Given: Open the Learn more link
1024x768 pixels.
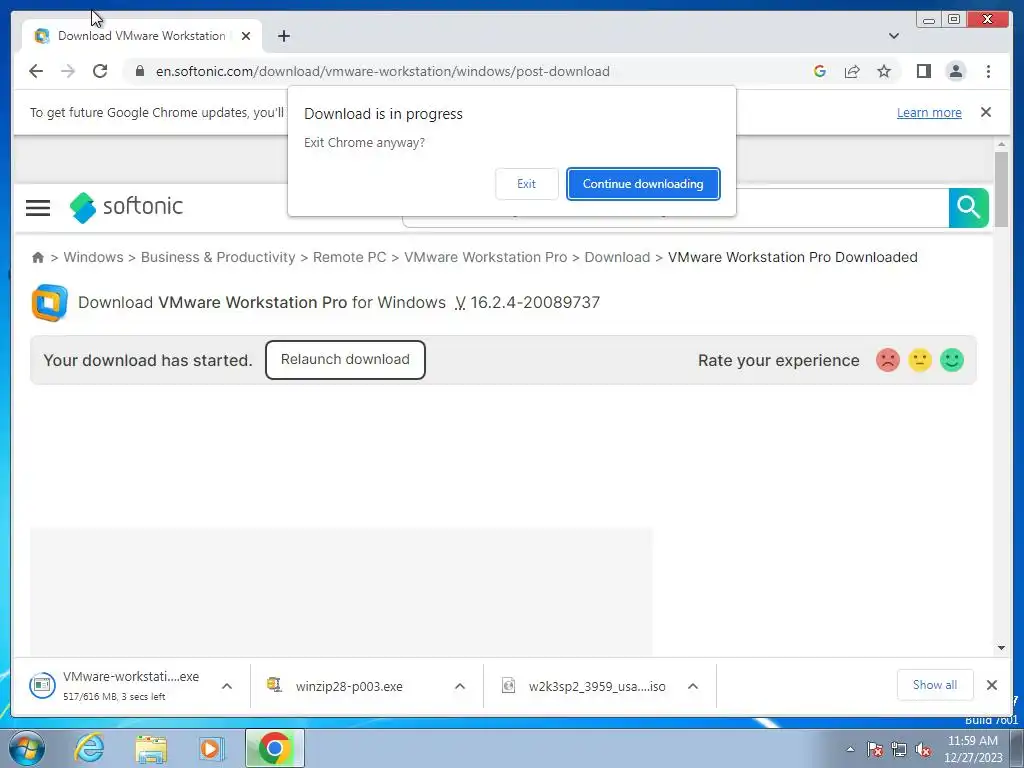Looking at the screenshot, I should pos(929,112).
